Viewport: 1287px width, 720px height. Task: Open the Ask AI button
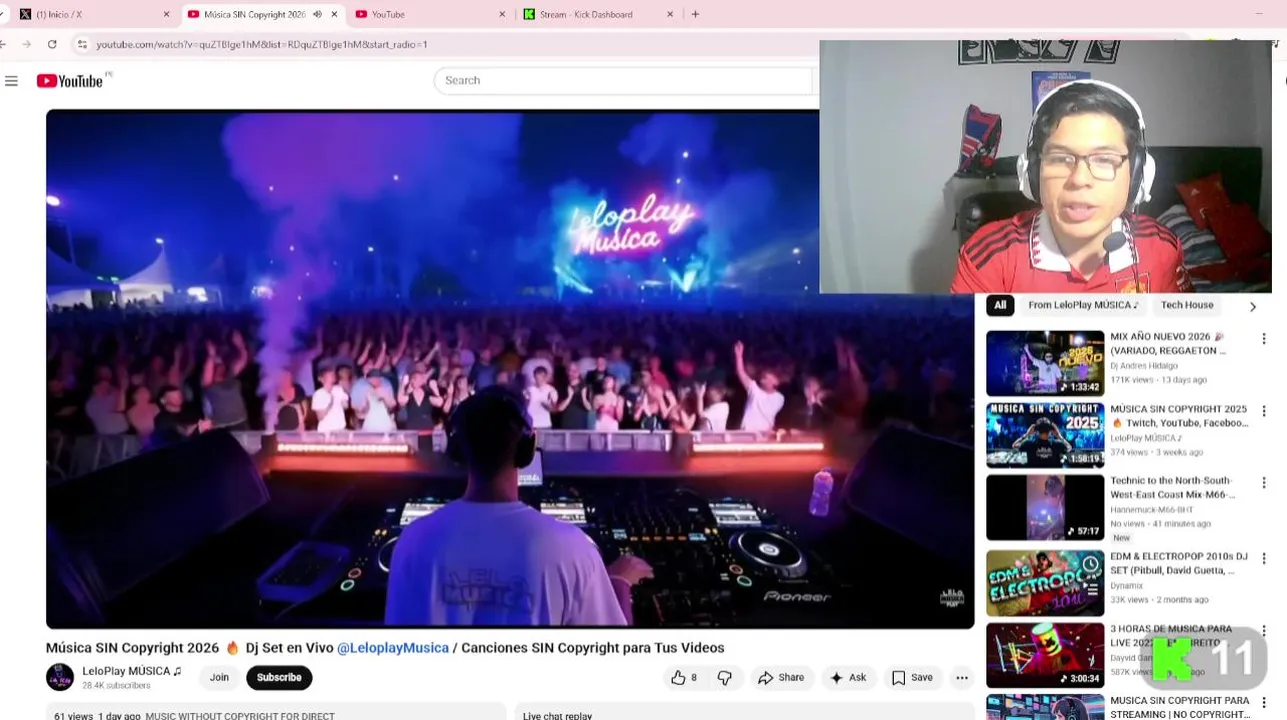coord(848,678)
